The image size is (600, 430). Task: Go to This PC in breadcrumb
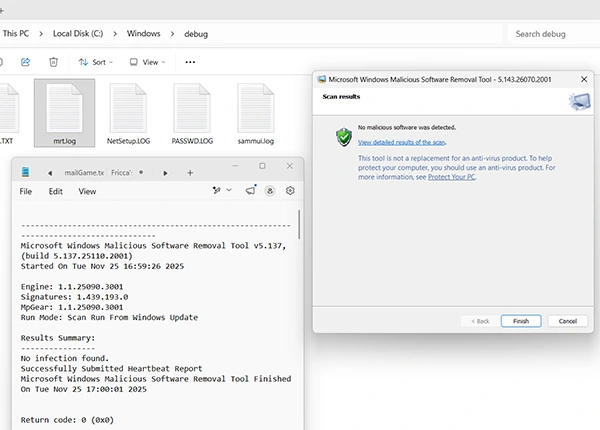coord(16,34)
